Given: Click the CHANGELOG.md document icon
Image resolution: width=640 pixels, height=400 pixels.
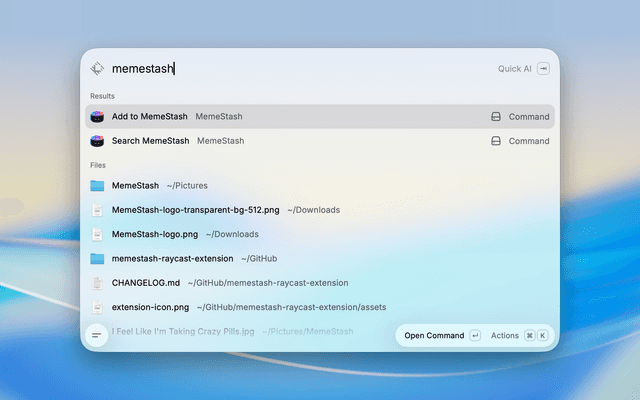Looking at the screenshot, I should [x=97, y=283].
